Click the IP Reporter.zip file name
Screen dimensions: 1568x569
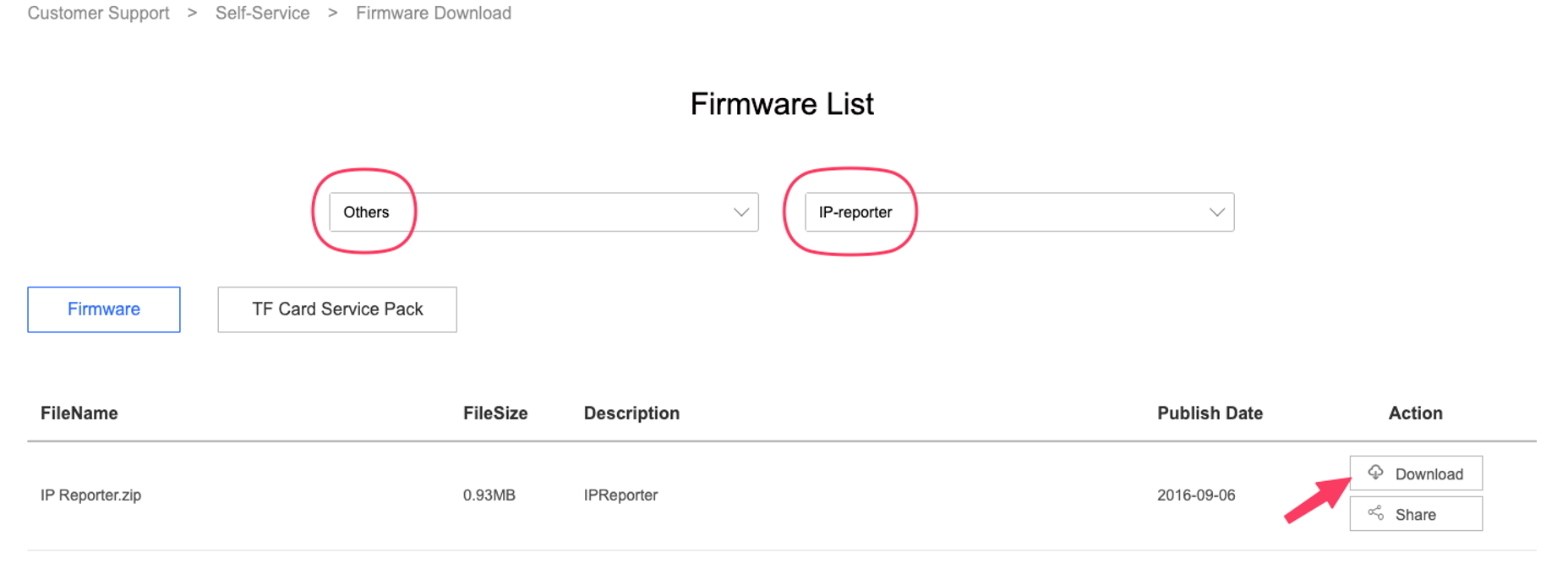coord(91,495)
